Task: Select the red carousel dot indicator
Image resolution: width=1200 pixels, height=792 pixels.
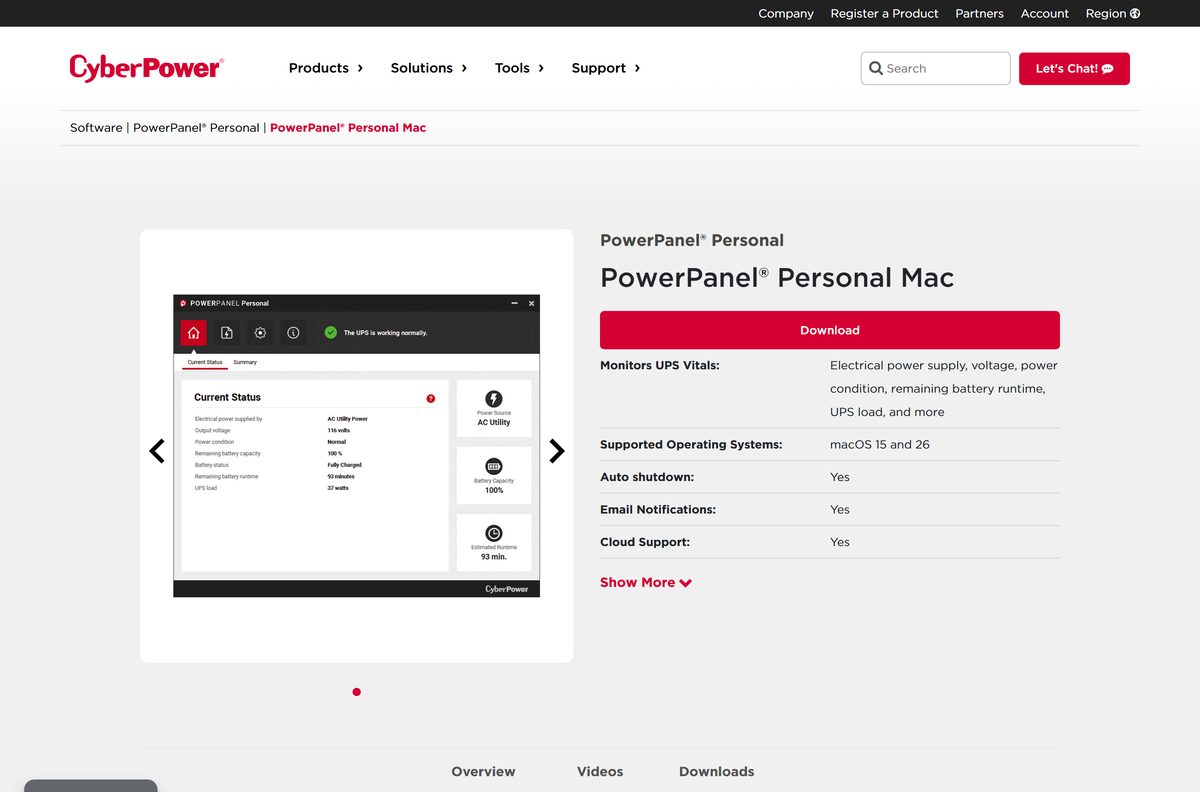Action: [357, 692]
